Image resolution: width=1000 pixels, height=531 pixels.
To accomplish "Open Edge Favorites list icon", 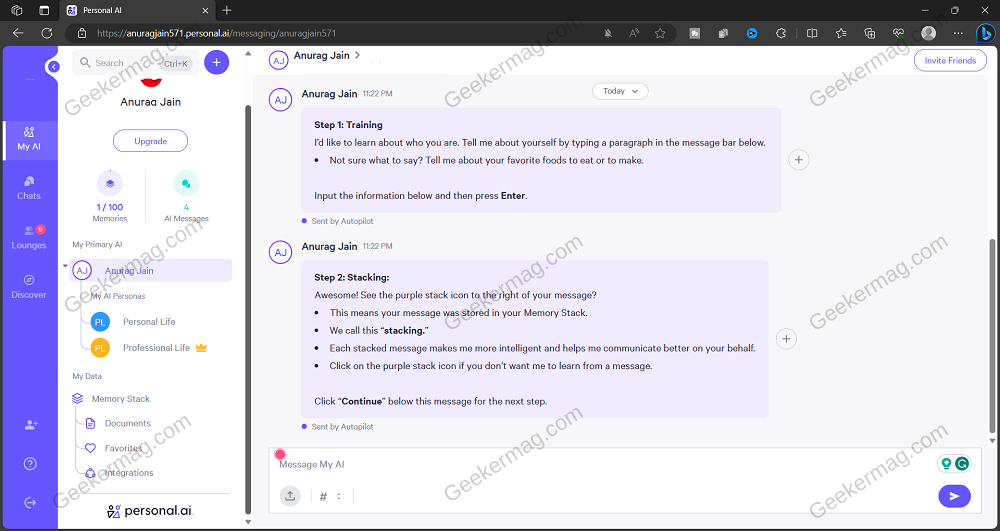I will pos(841,33).
